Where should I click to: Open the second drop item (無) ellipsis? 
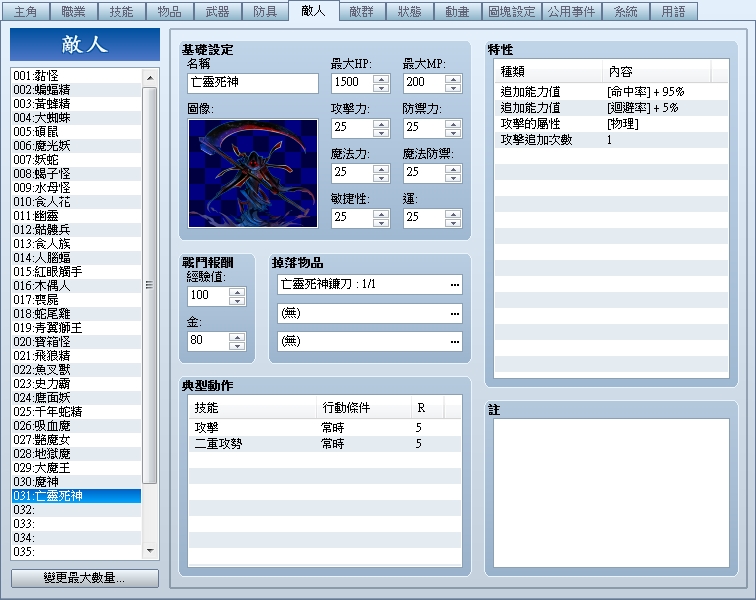click(x=454, y=314)
